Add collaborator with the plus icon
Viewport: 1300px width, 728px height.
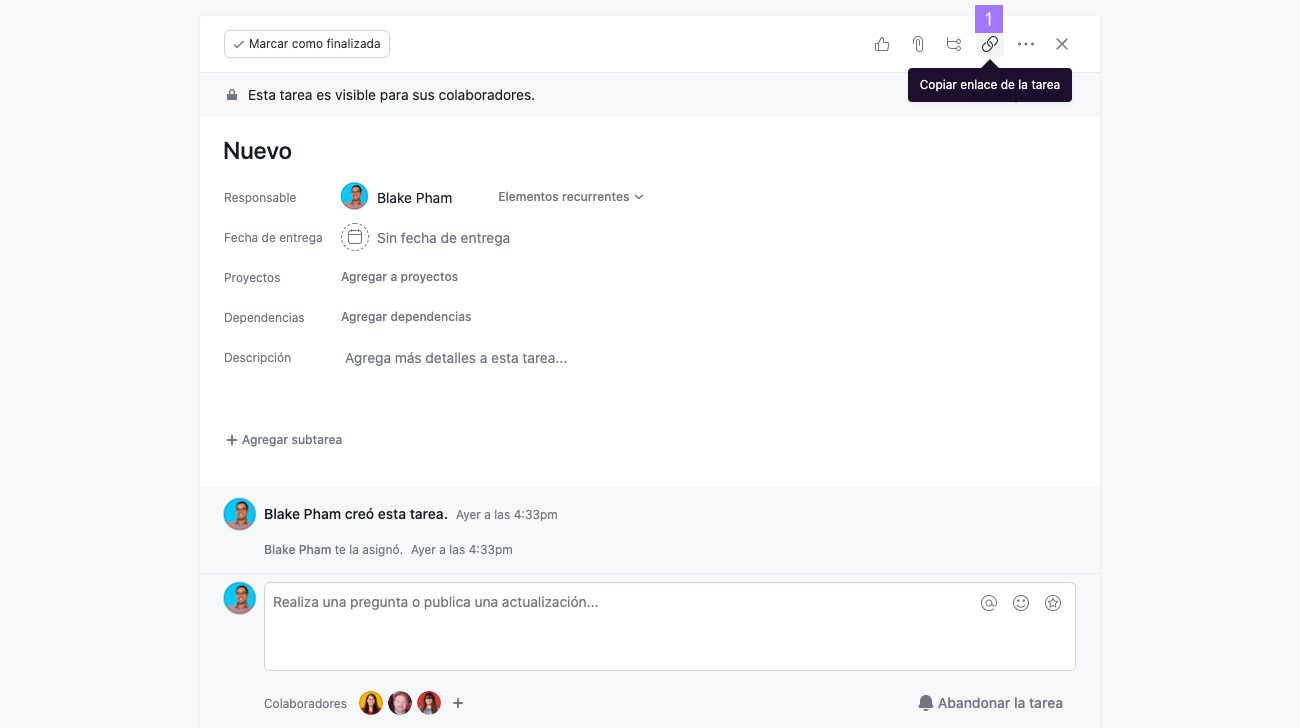coord(458,703)
